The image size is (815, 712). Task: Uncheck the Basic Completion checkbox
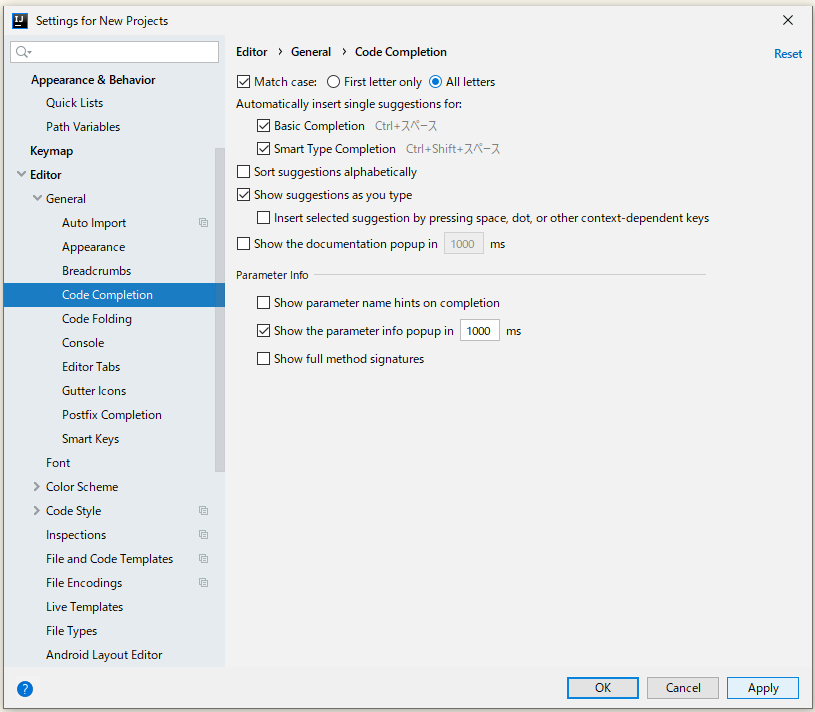[x=264, y=126]
